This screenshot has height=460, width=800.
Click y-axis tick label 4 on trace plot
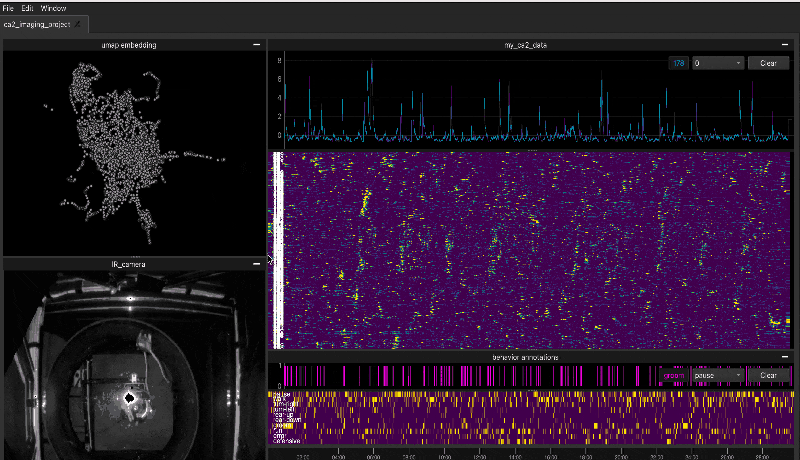click(x=279, y=97)
